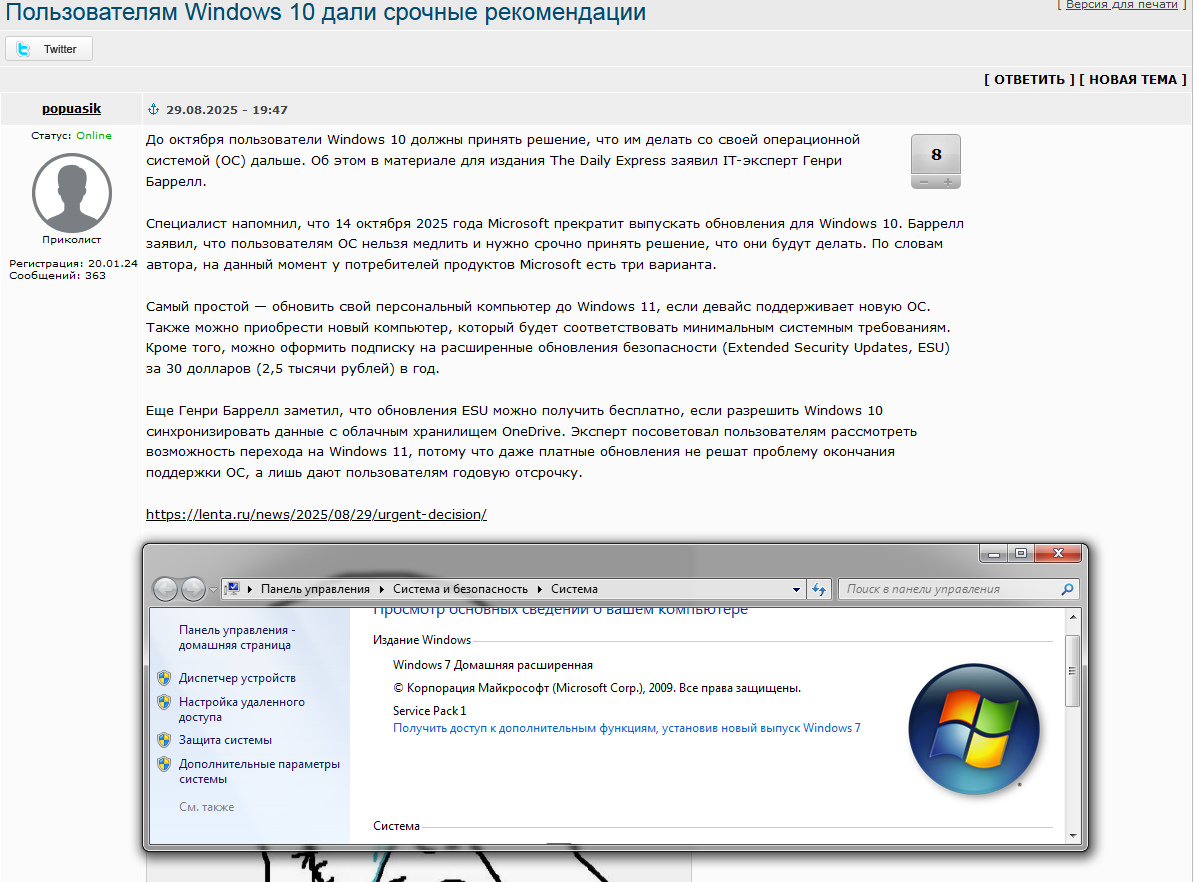The height and width of the screenshot is (882, 1195).
Task: Click the vertical scrollbar thumb in the System window
Action: (x=1072, y=671)
